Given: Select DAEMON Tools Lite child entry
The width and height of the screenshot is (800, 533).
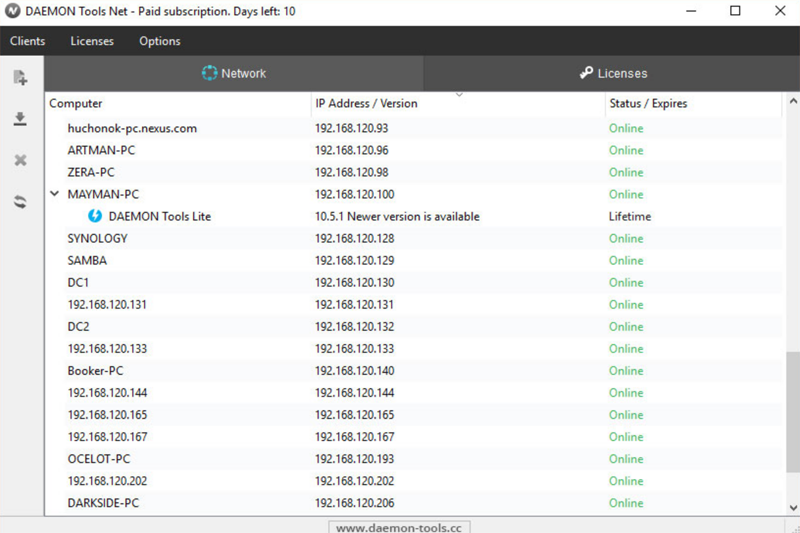Looking at the screenshot, I should coord(160,216).
